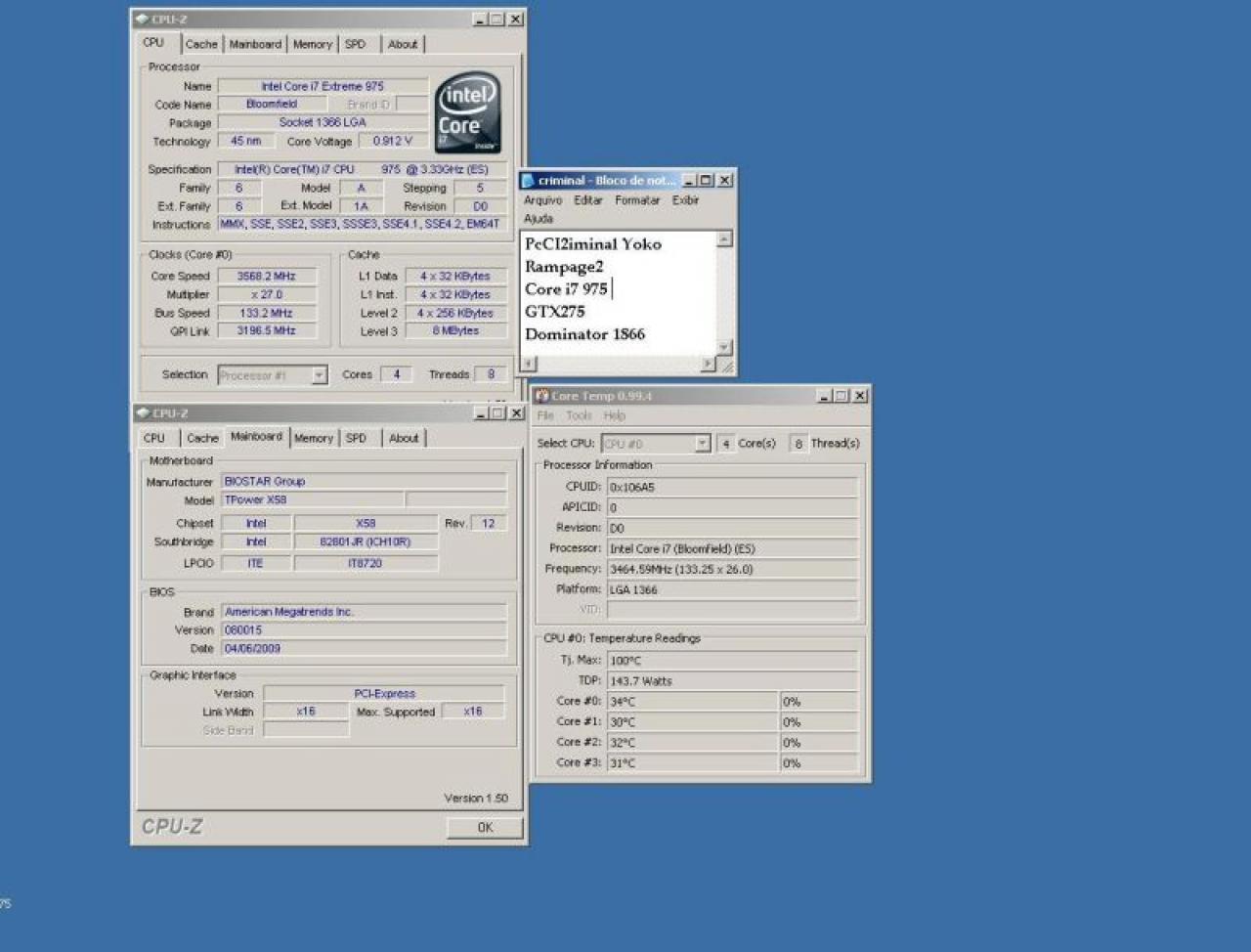Select the CPU tab in lower CPU-Z window

pos(154,438)
